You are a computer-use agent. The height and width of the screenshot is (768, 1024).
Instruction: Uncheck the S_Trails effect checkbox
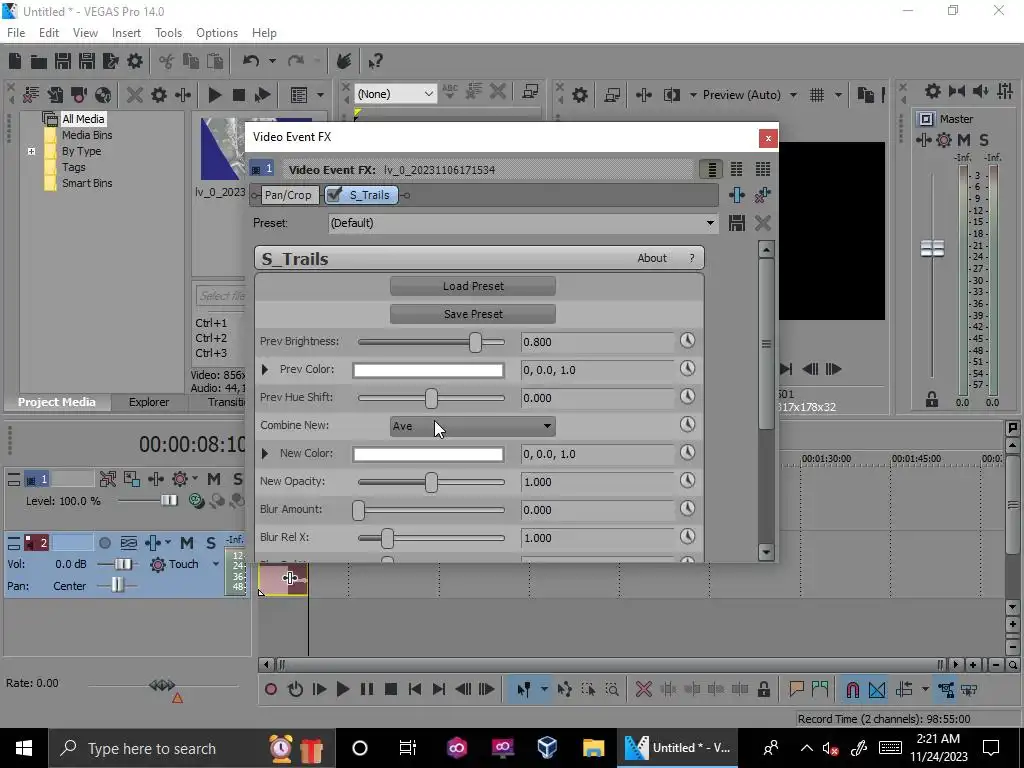tap(334, 195)
